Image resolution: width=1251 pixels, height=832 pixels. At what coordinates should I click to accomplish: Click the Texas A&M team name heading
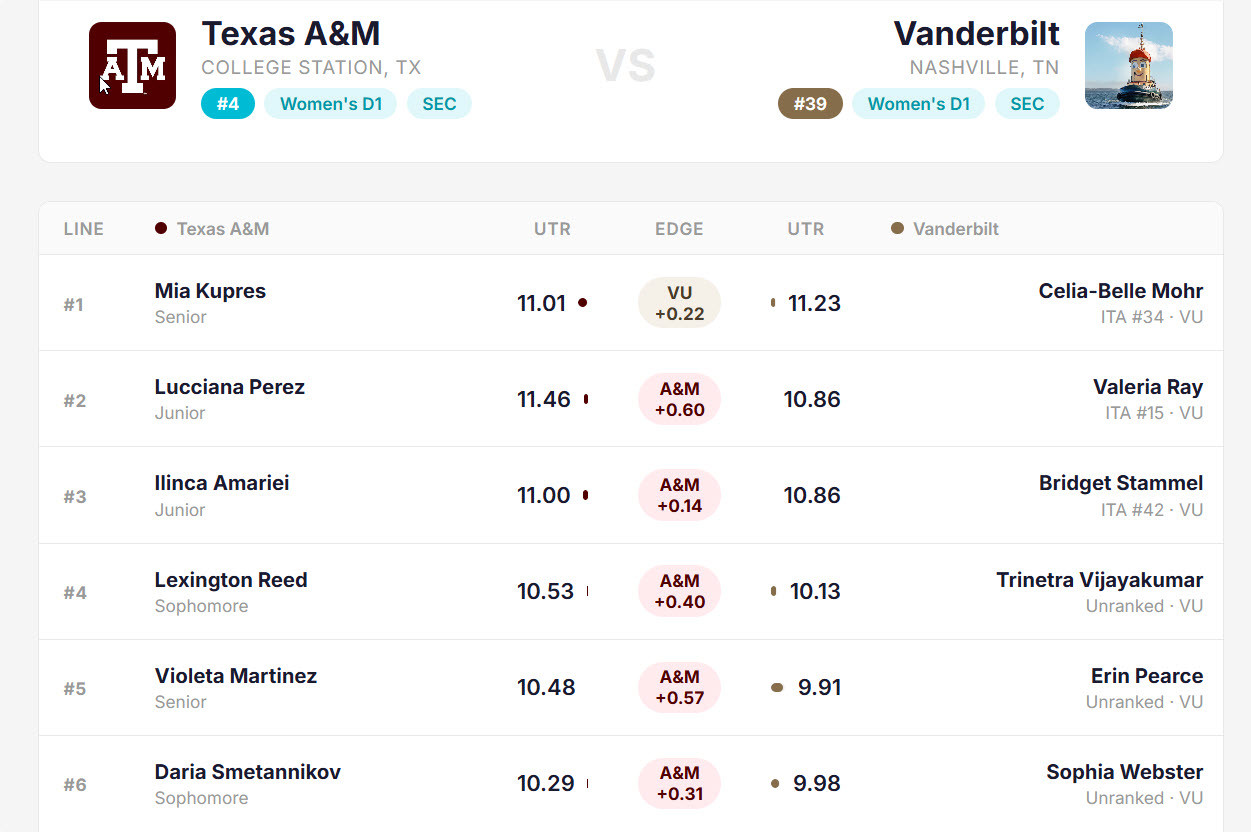[x=291, y=34]
